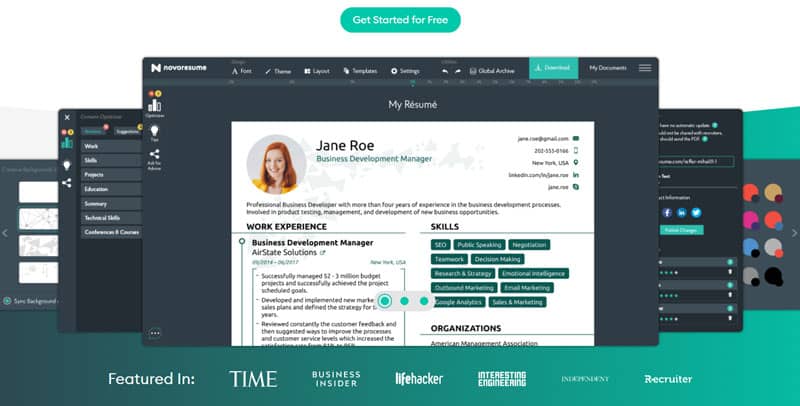Viewport: 800px width, 406px height.
Task: Select the Education section item
Action: [111, 189]
